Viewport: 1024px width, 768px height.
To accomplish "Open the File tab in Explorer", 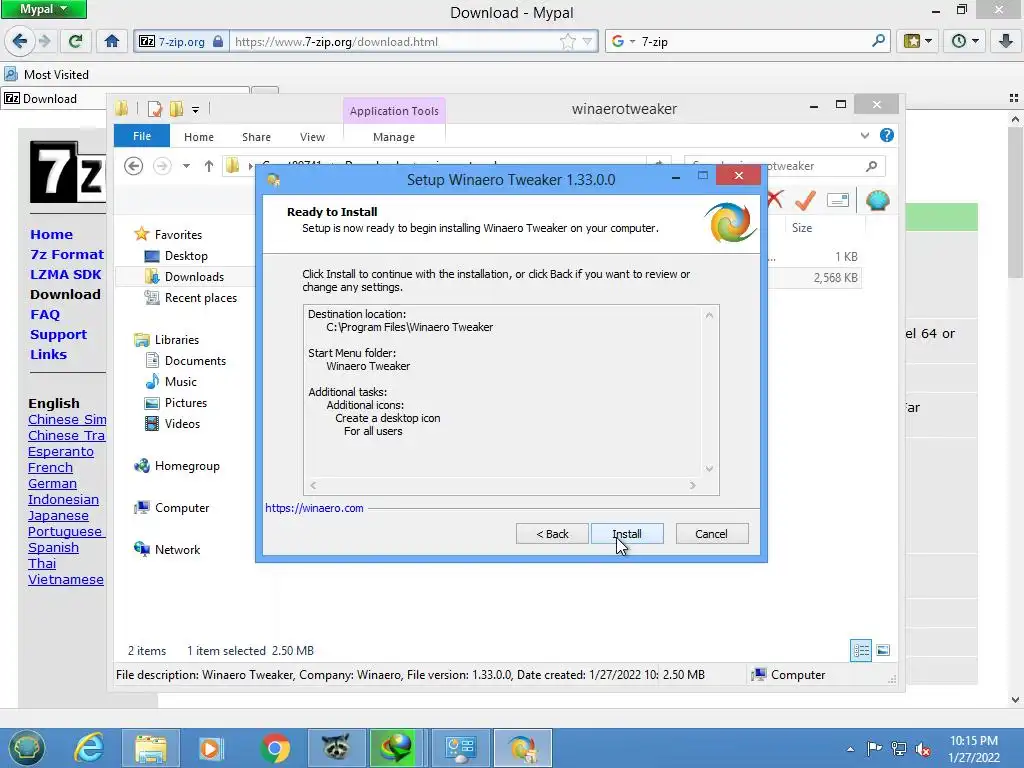I will (142, 136).
